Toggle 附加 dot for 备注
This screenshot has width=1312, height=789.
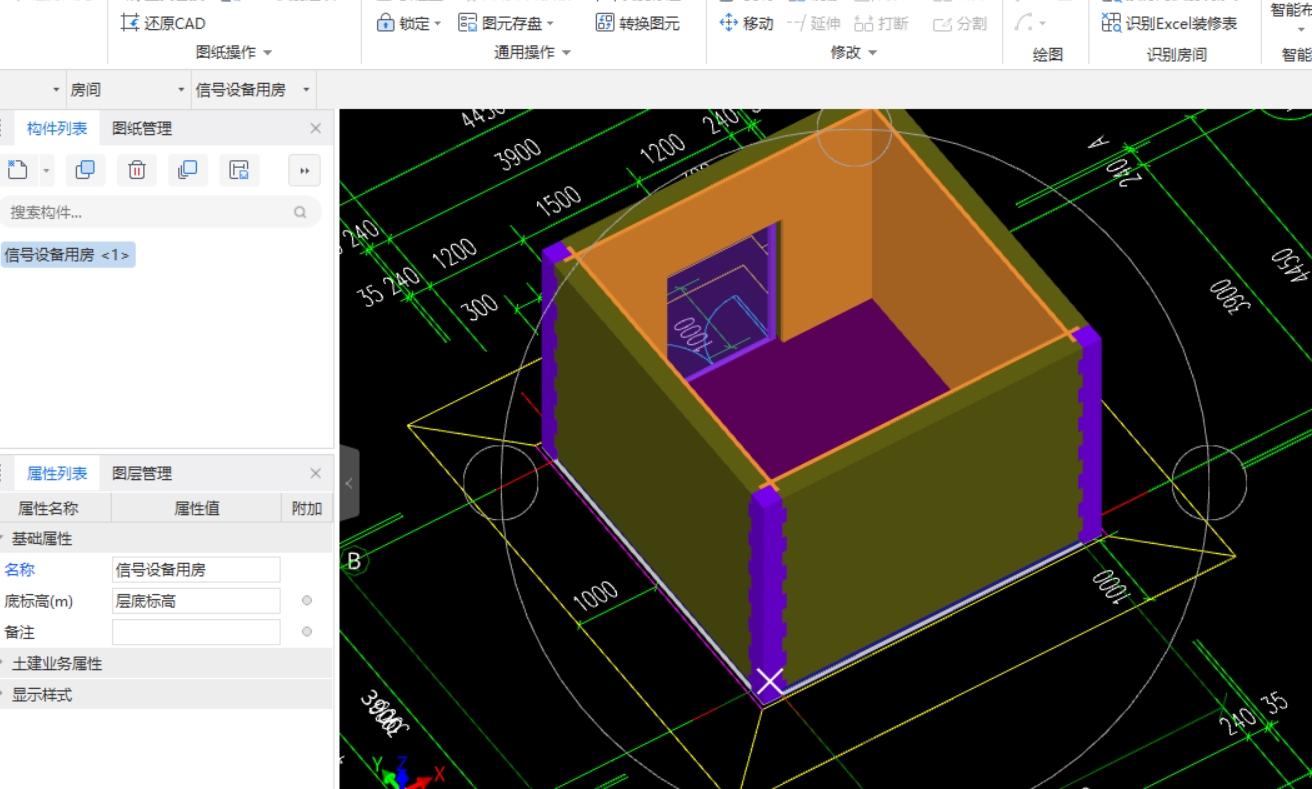(x=307, y=632)
